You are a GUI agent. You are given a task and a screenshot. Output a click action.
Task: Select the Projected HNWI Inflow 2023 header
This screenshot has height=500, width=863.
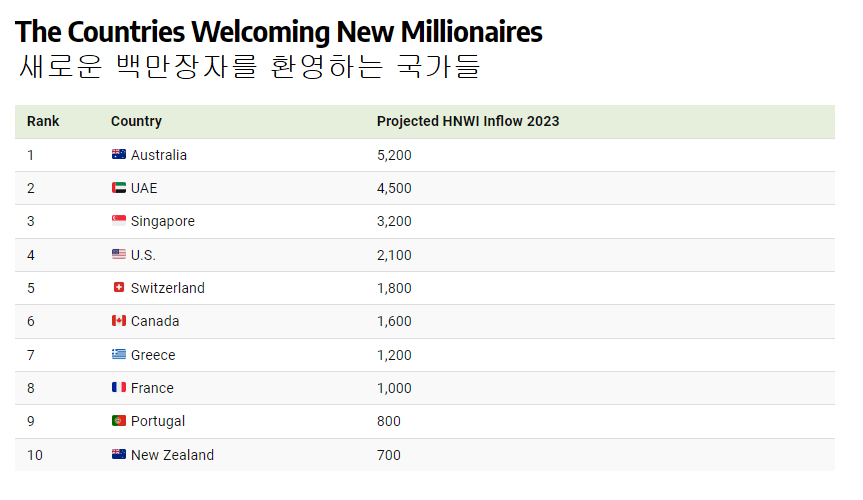(468, 121)
